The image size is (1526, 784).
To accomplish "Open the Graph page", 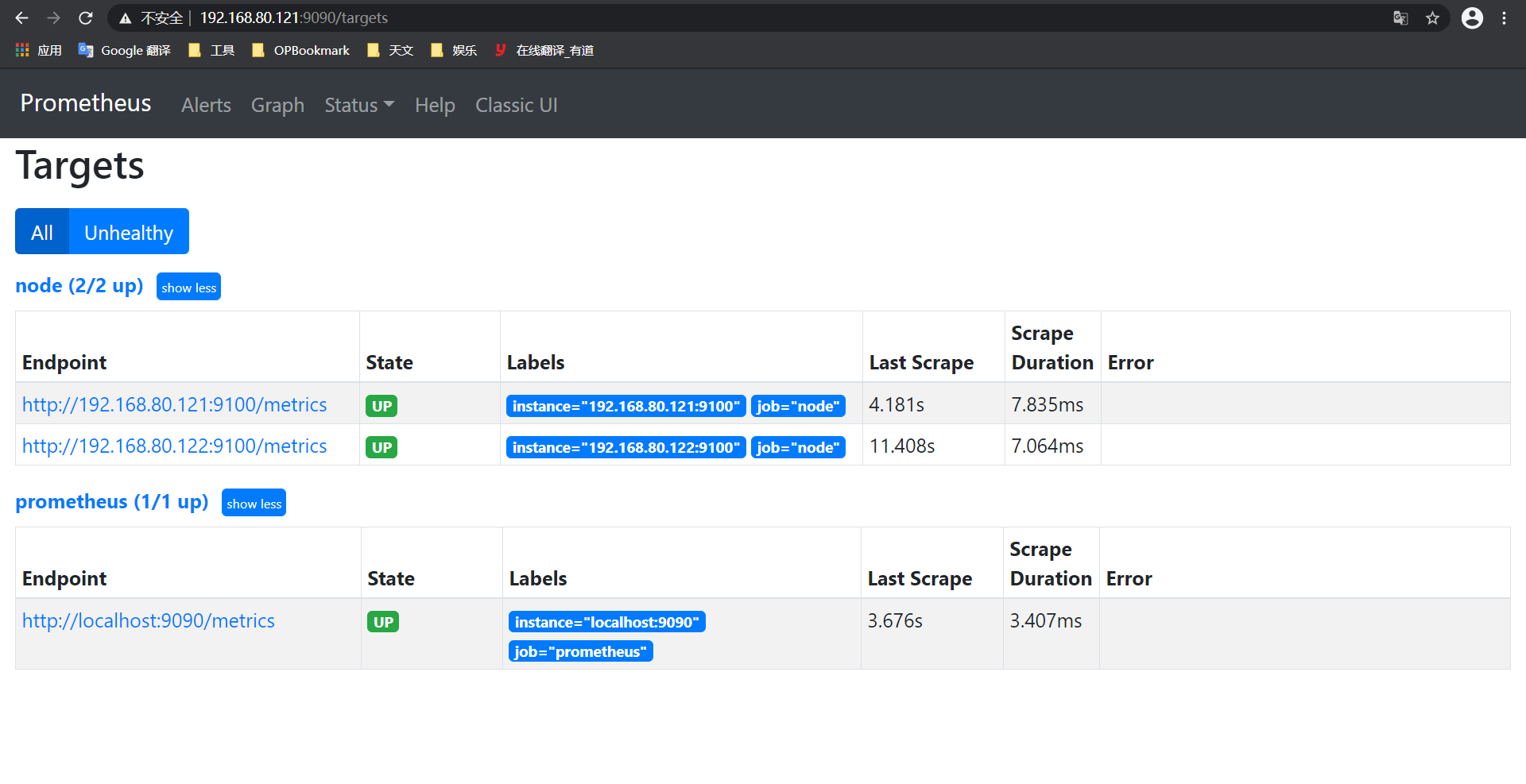I will 277,105.
